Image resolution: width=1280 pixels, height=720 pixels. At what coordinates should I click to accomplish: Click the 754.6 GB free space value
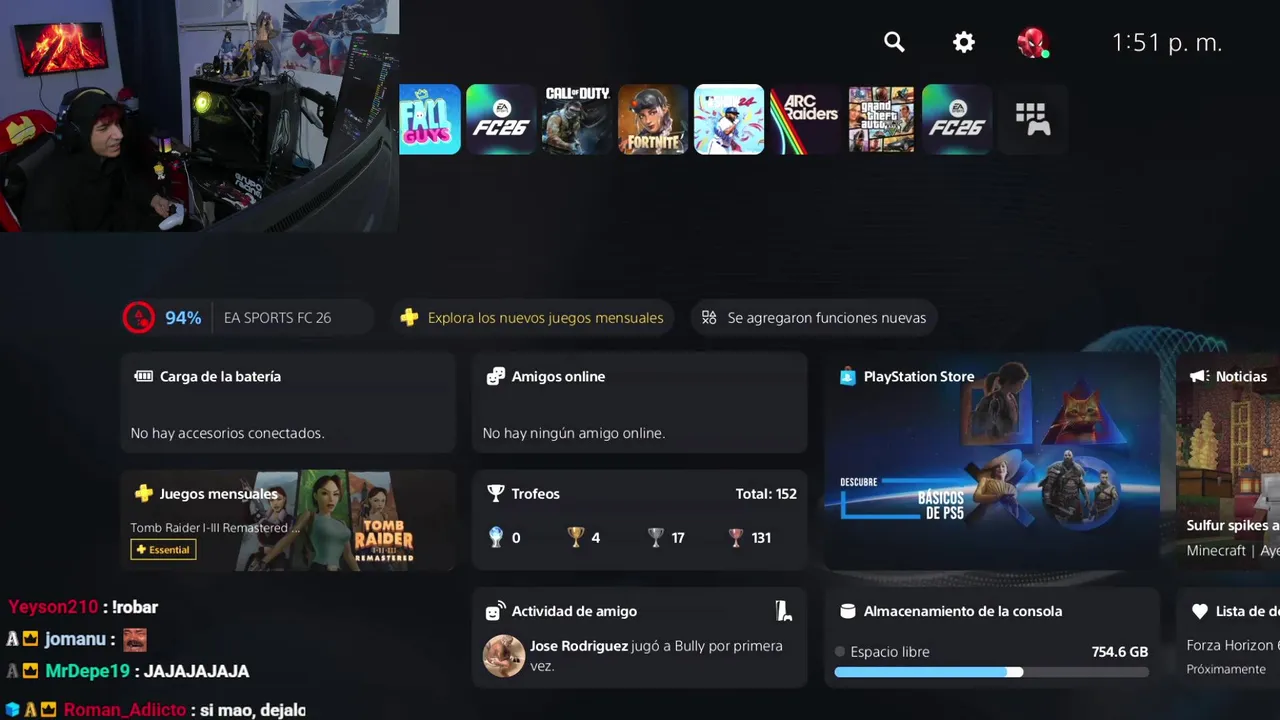pos(1120,652)
